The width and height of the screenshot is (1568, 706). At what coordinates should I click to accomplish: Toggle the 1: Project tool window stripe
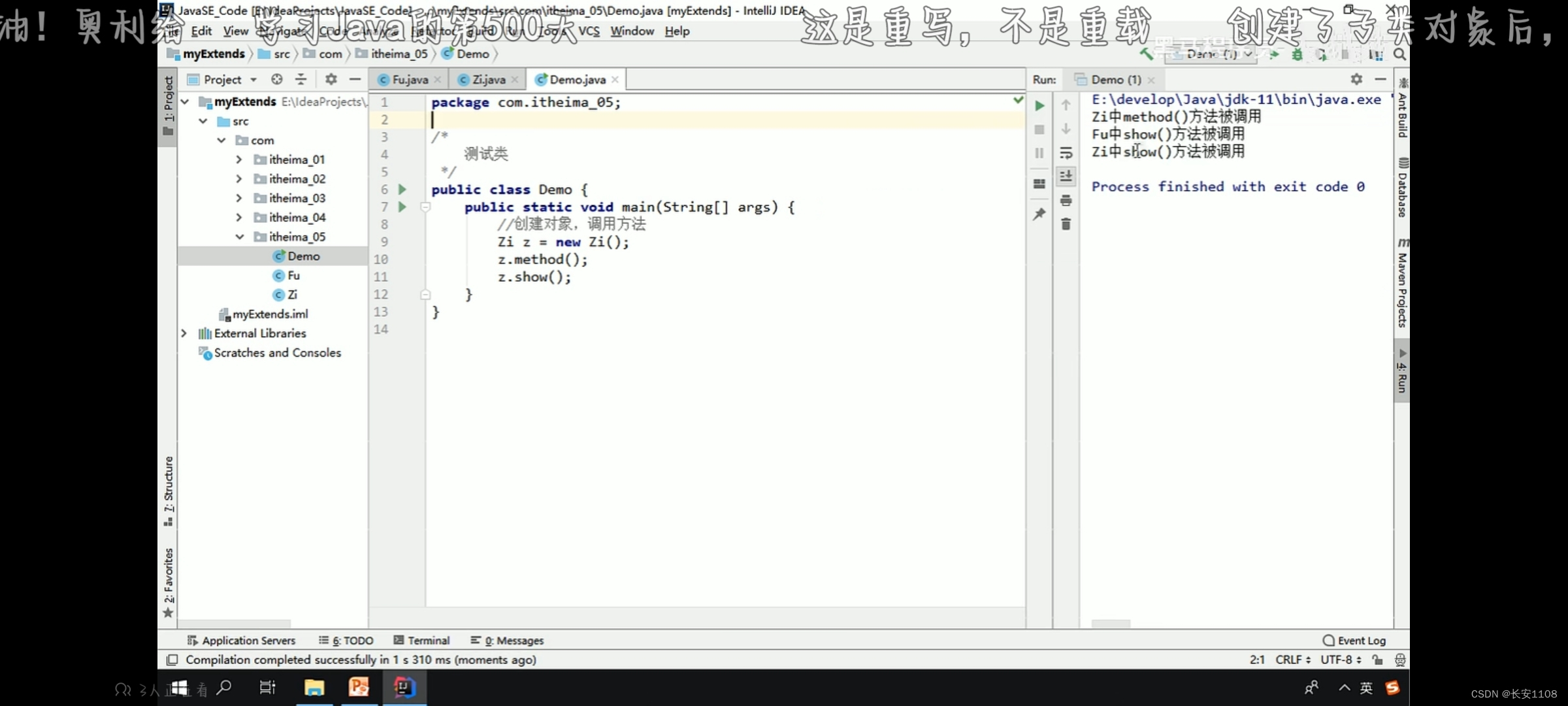pos(168,107)
